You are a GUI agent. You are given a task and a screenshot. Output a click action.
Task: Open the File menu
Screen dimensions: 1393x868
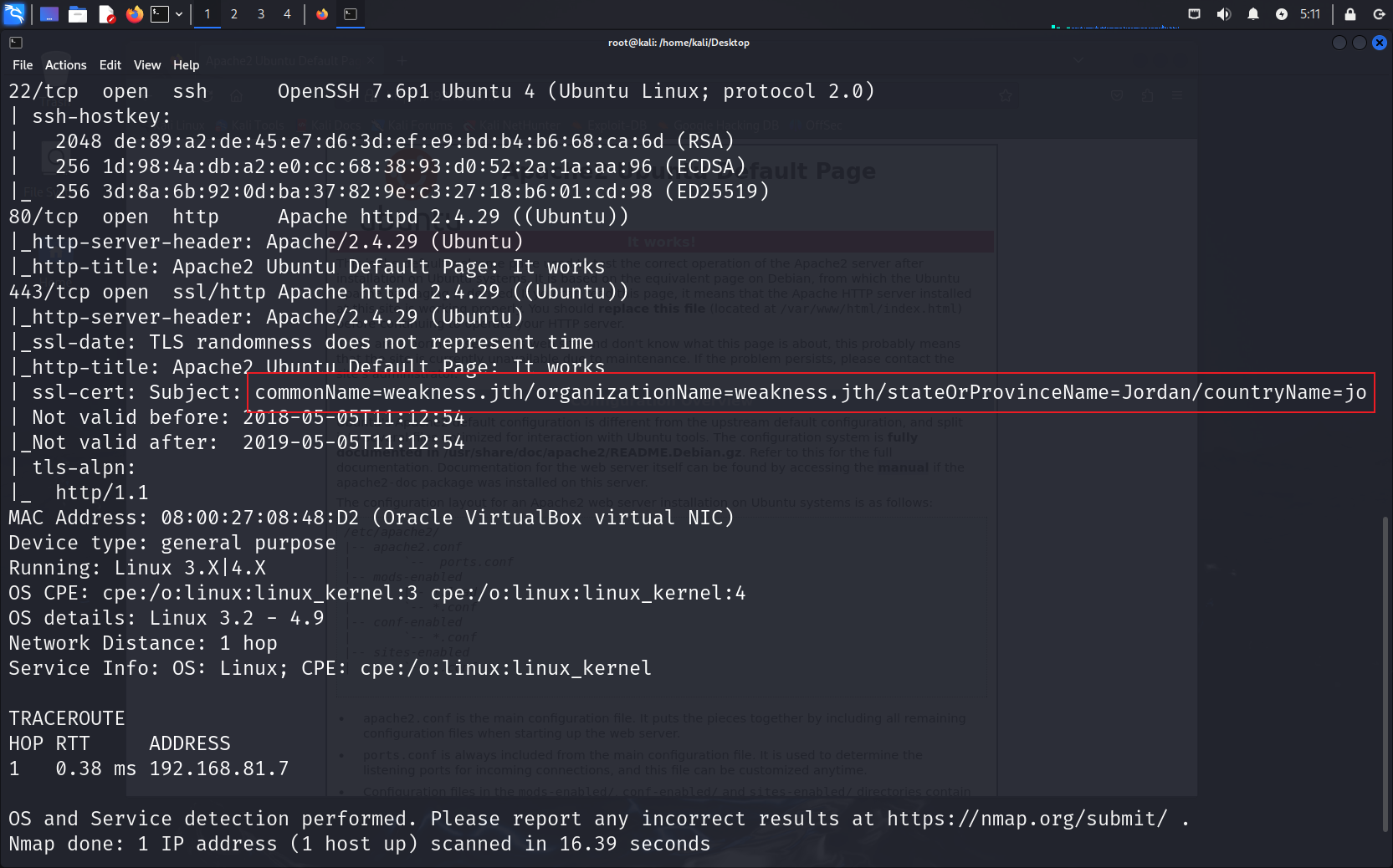[x=23, y=65]
